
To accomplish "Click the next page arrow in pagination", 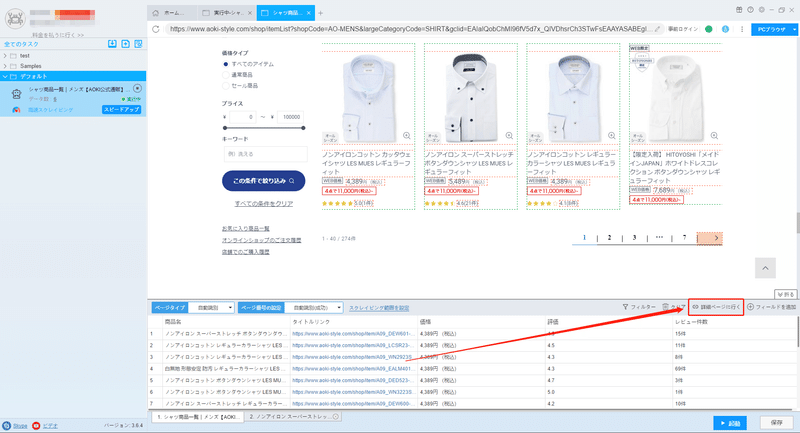I will [x=710, y=238].
